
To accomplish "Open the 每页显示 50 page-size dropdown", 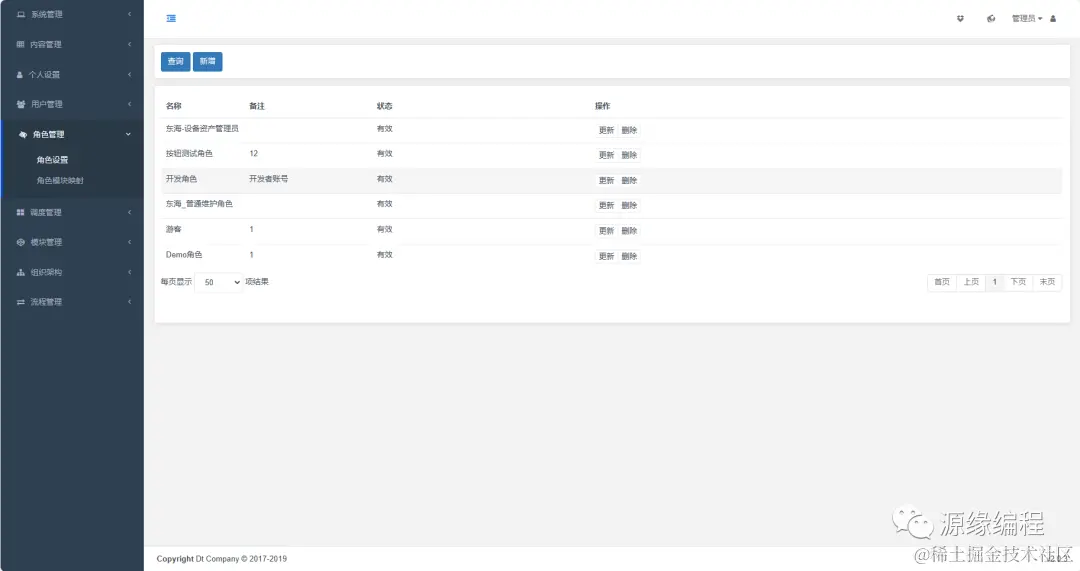I will 219,282.
